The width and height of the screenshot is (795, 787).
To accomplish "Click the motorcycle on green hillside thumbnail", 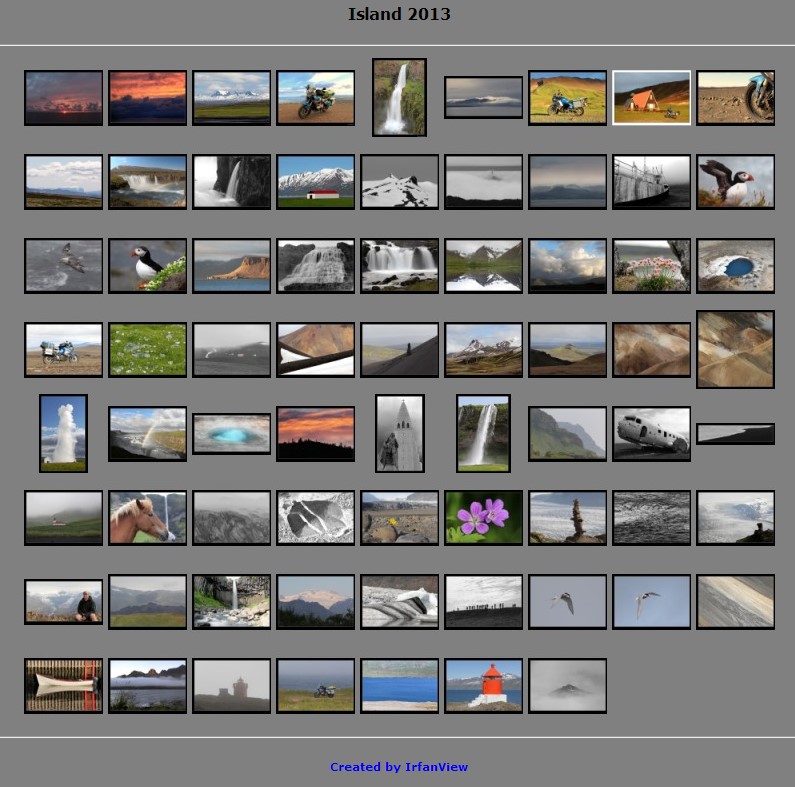I will 567,97.
